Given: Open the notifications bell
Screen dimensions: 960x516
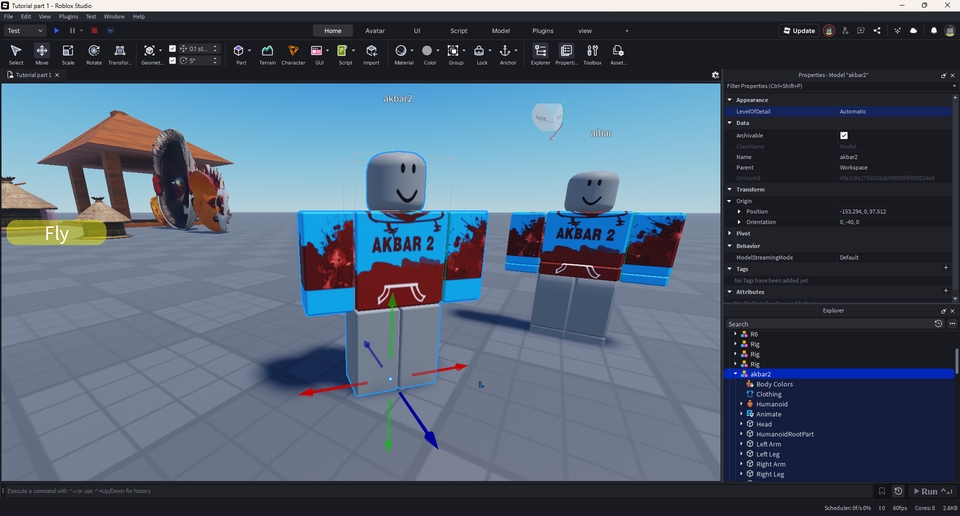Looking at the screenshot, I should (934, 31).
